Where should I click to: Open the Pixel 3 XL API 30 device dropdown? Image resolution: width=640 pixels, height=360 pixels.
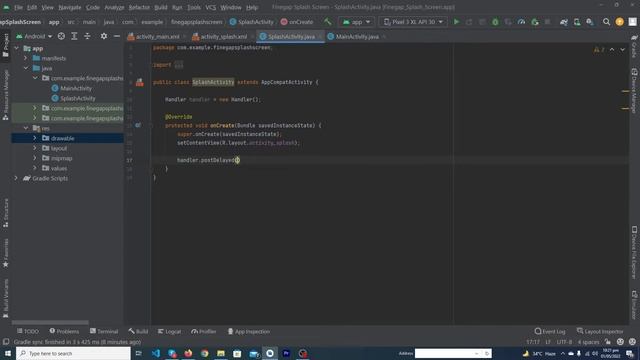413,22
